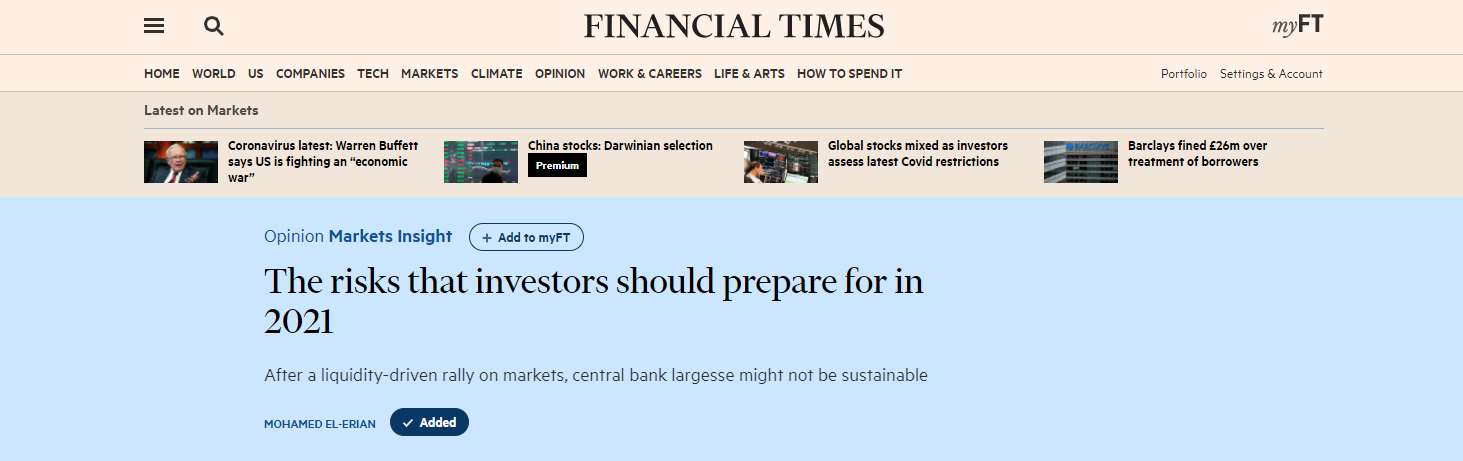The image size is (1463, 461).
Task: Open the Markets Insight topic link
Action: click(x=390, y=237)
